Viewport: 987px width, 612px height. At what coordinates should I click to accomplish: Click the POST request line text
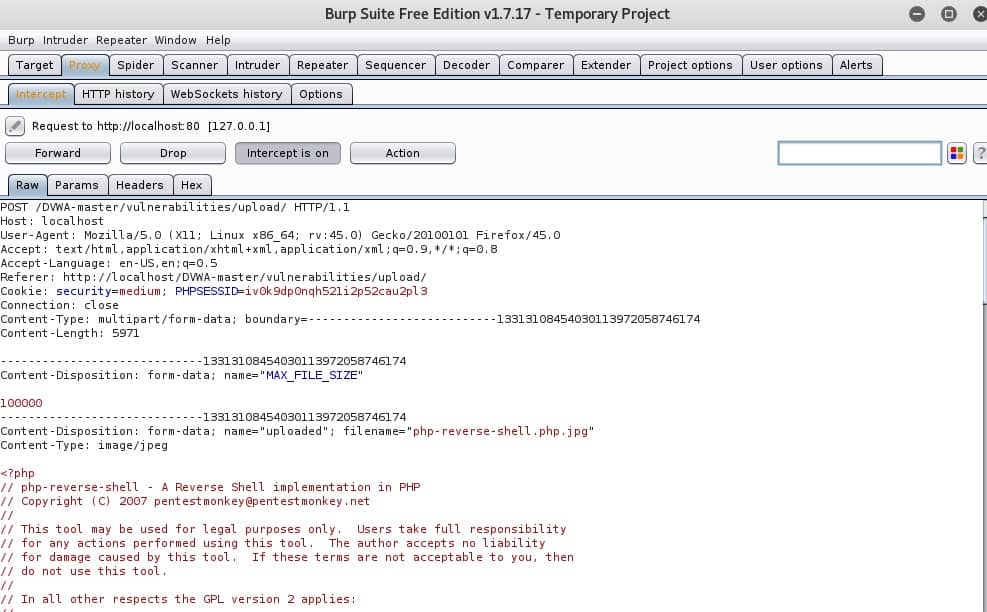coord(175,207)
